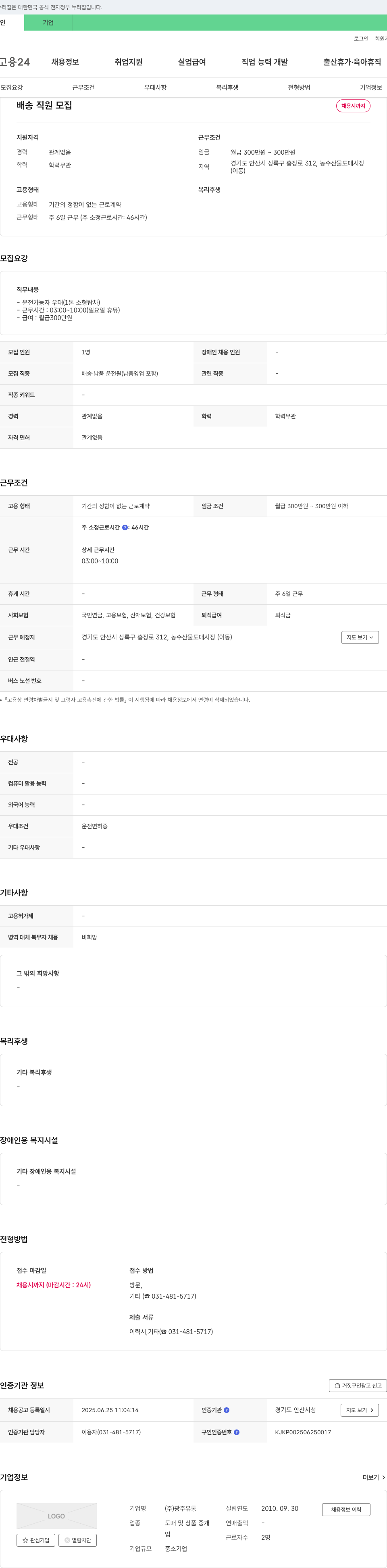This screenshot has width=387, height=1568.
Task: Click the job title 배송 직원 모집
Action: [x=44, y=105]
